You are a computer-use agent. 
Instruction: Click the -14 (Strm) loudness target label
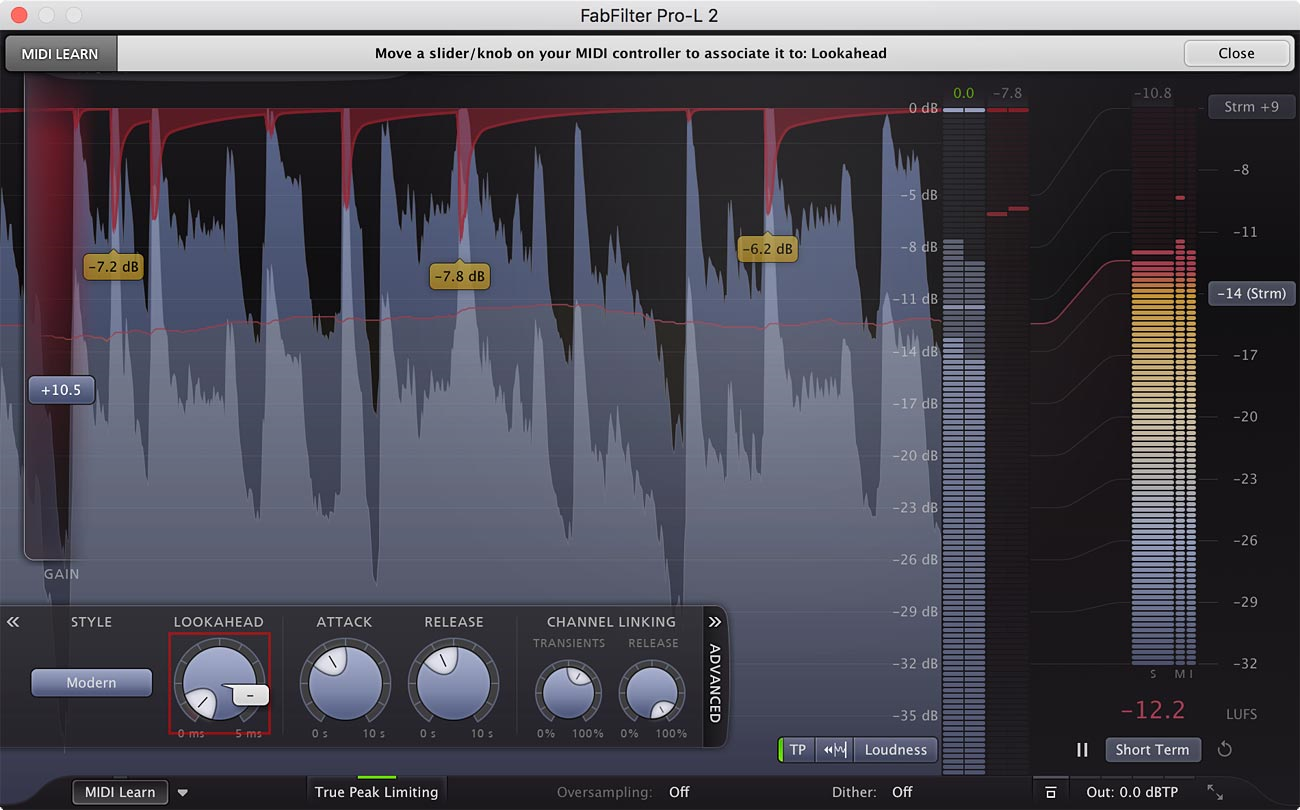coord(1251,293)
